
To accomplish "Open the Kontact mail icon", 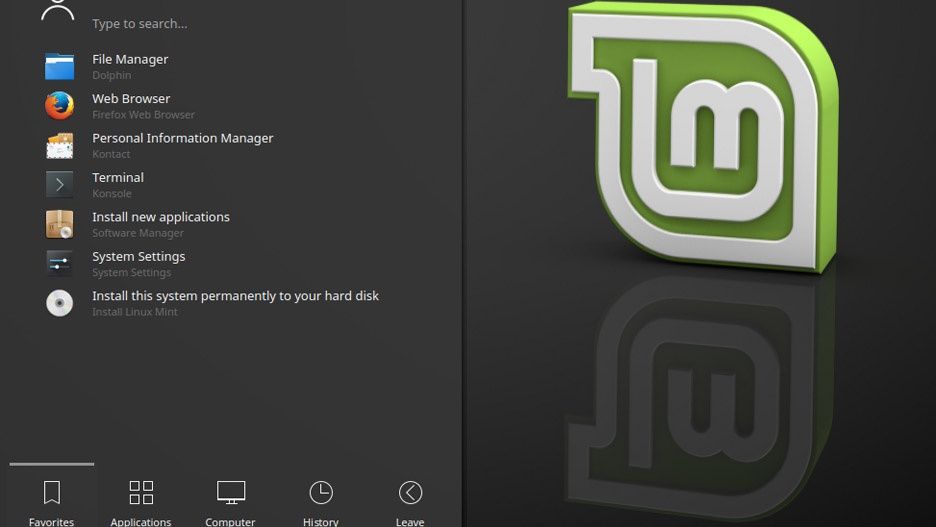I will pos(60,146).
